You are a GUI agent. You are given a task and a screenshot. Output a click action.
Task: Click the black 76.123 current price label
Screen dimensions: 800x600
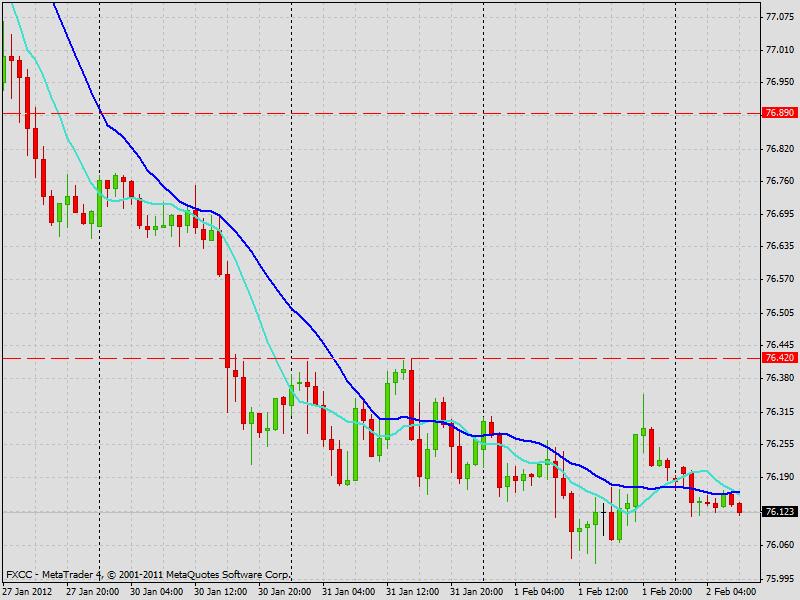click(780, 511)
